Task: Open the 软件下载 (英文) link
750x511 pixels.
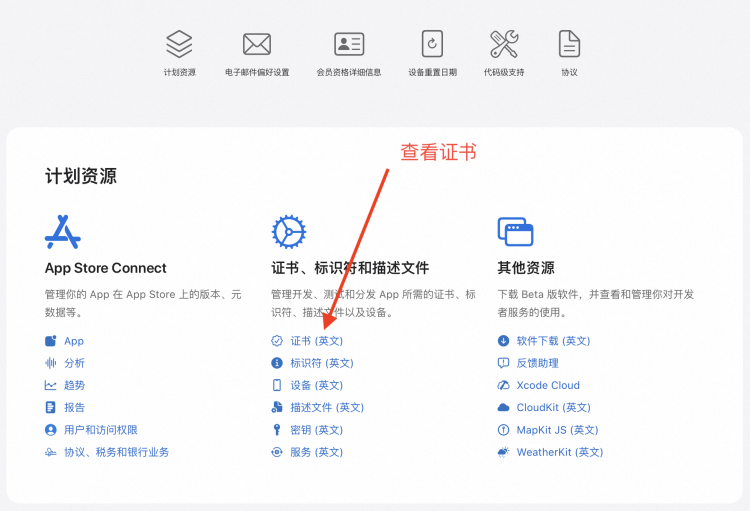Action: pos(553,341)
